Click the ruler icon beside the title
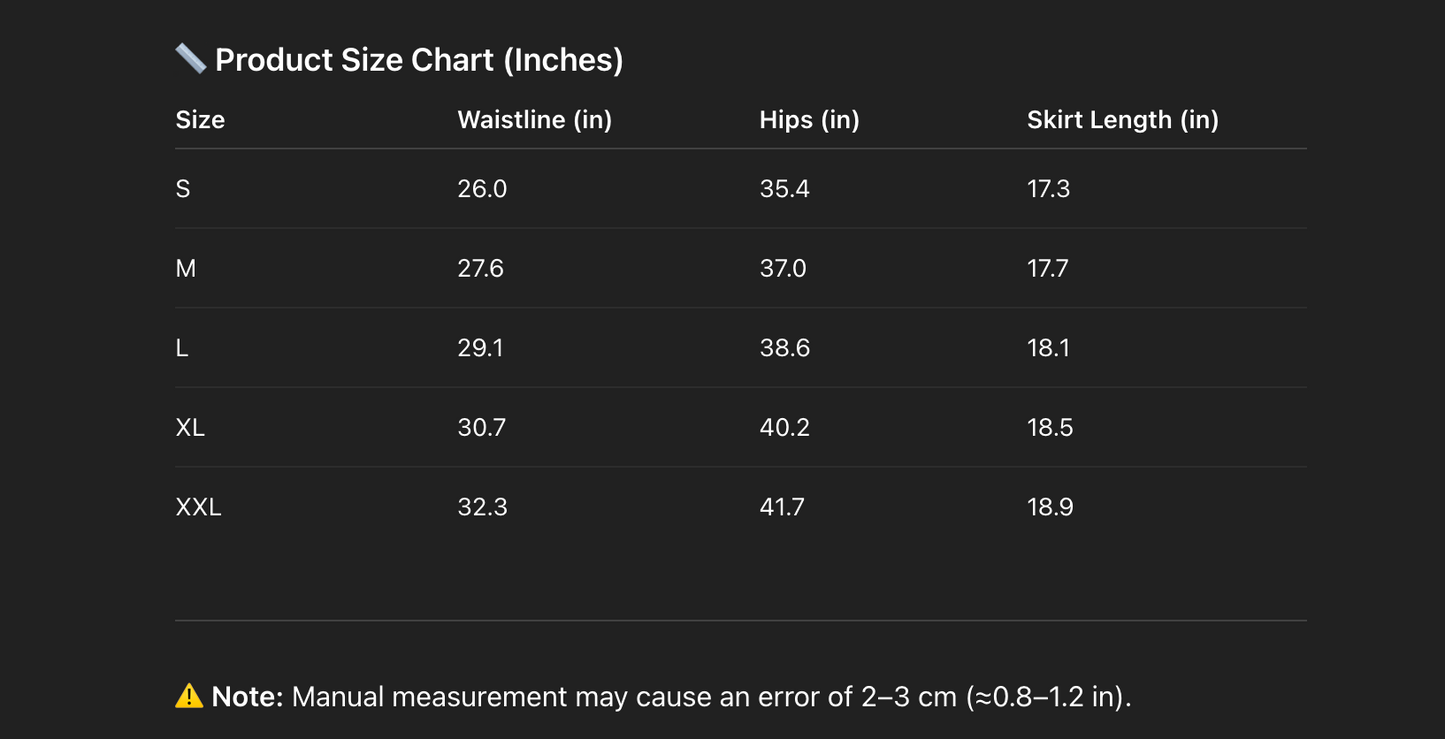 pyautogui.click(x=190, y=59)
